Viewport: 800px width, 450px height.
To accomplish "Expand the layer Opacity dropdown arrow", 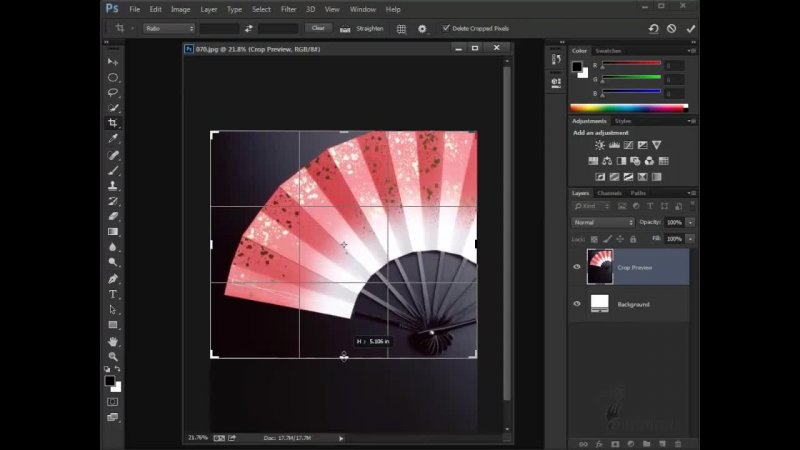I will 690,222.
